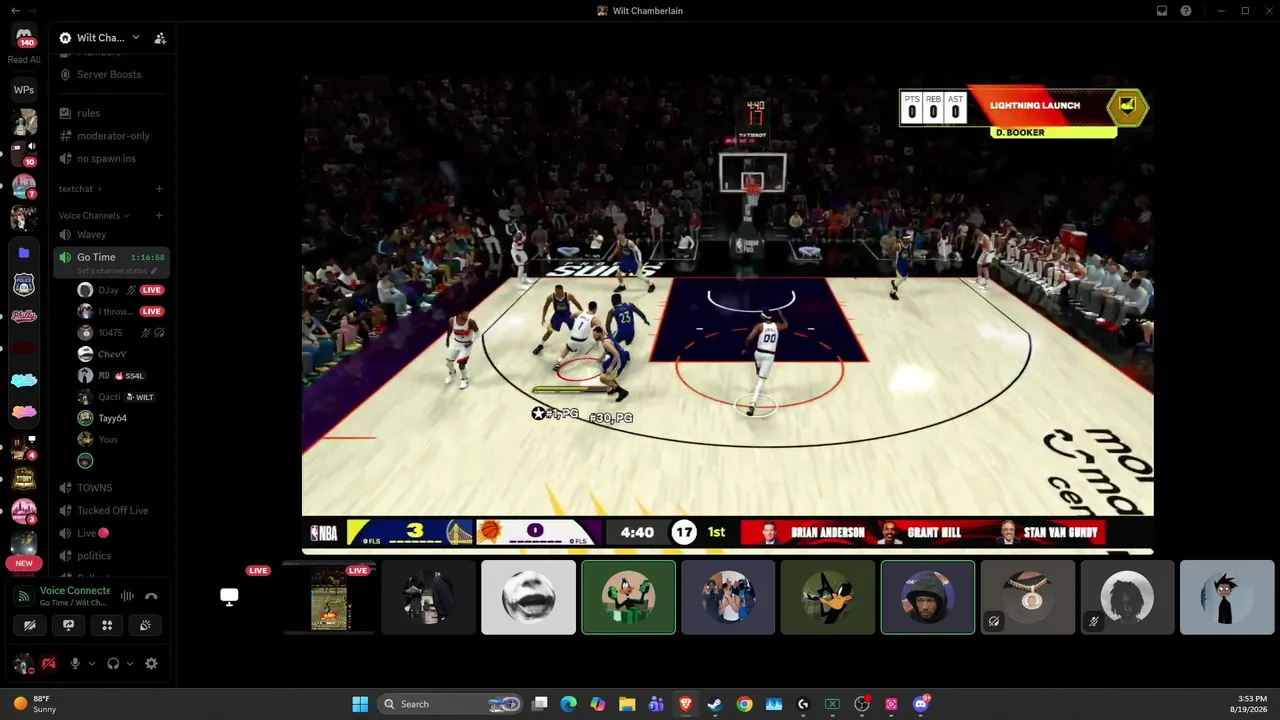Watch DJay's LIVE stream badge
The width and height of the screenshot is (1280, 720).
coord(151,290)
